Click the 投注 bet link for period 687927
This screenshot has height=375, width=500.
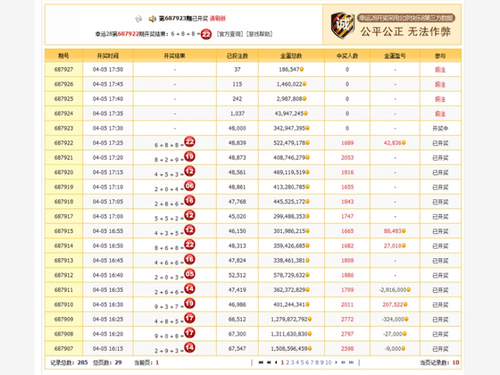(x=440, y=69)
